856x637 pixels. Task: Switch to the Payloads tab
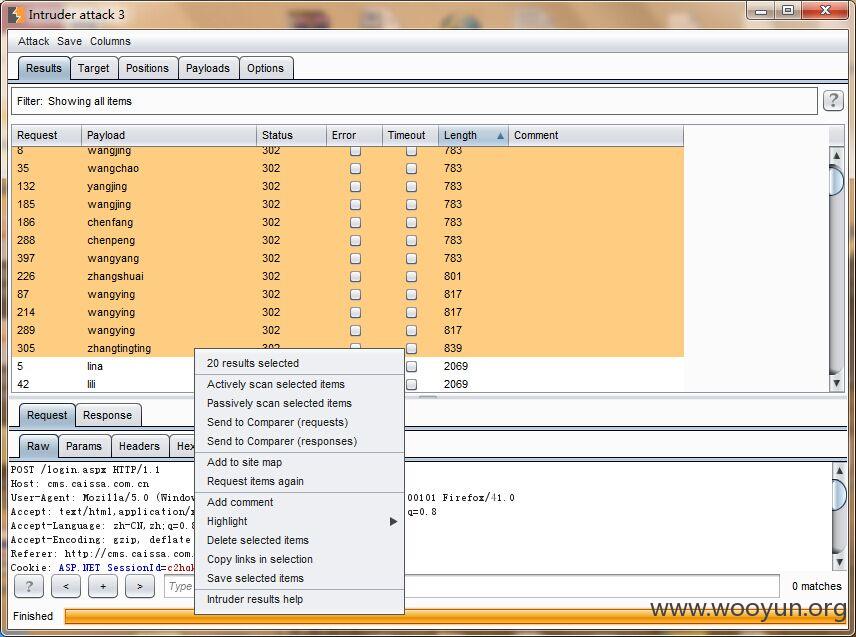[207, 68]
